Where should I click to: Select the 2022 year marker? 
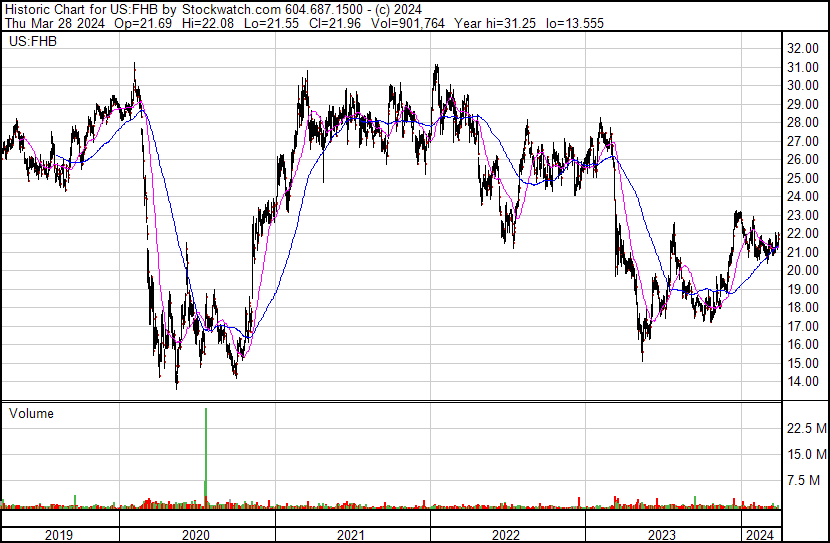[507, 534]
